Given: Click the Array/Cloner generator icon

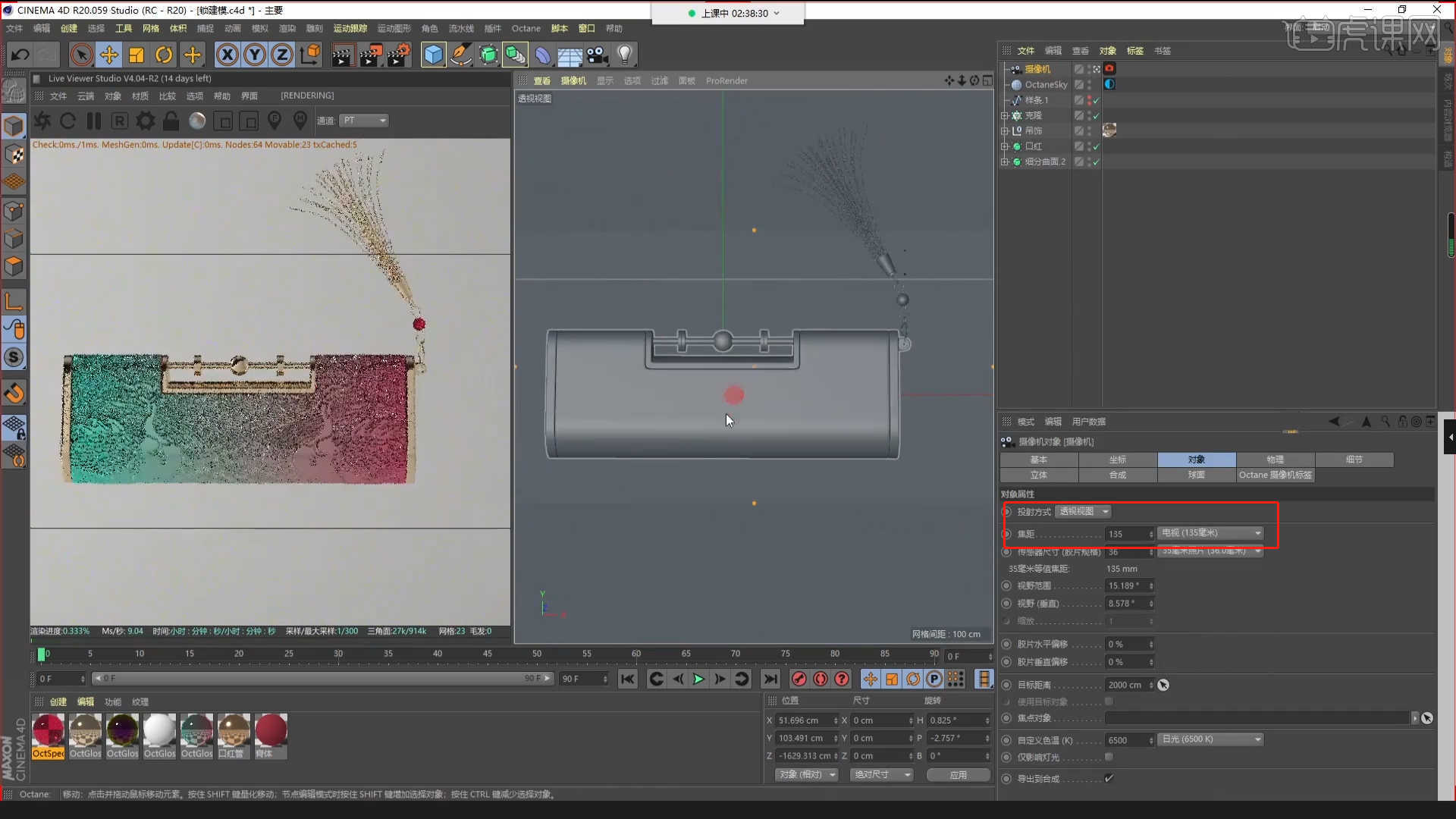Looking at the screenshot, I should coord(516,55).
